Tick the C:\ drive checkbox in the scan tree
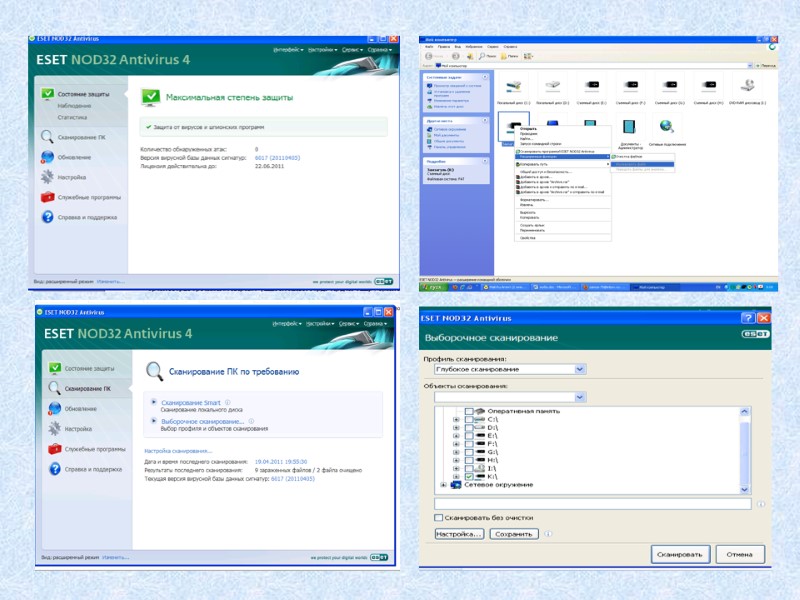Image resolution: width=800 pixels, height=600 pixels. (469, 419)
